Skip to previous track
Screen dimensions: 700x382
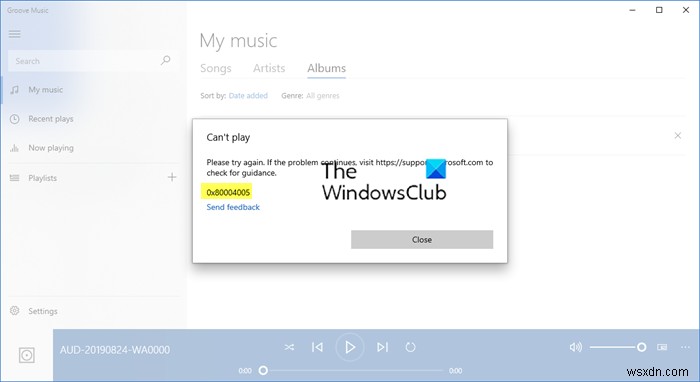tap(317, 347)
